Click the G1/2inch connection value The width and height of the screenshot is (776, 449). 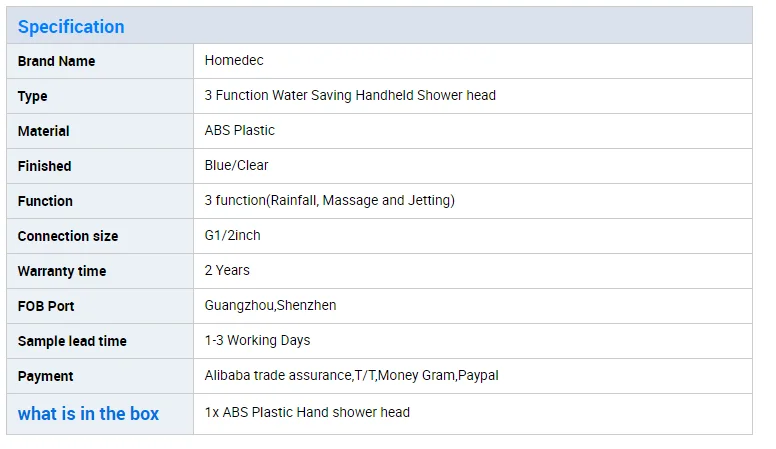(233, 235)
